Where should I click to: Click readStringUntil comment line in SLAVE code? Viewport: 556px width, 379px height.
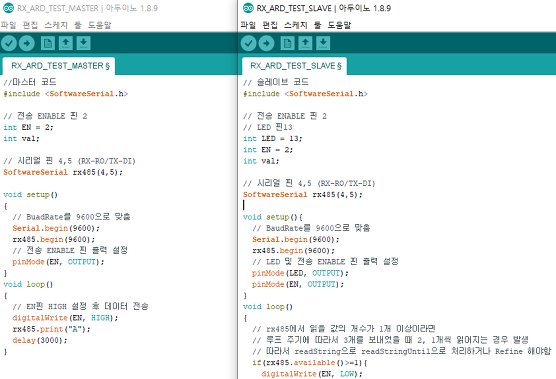pos(402,351)
